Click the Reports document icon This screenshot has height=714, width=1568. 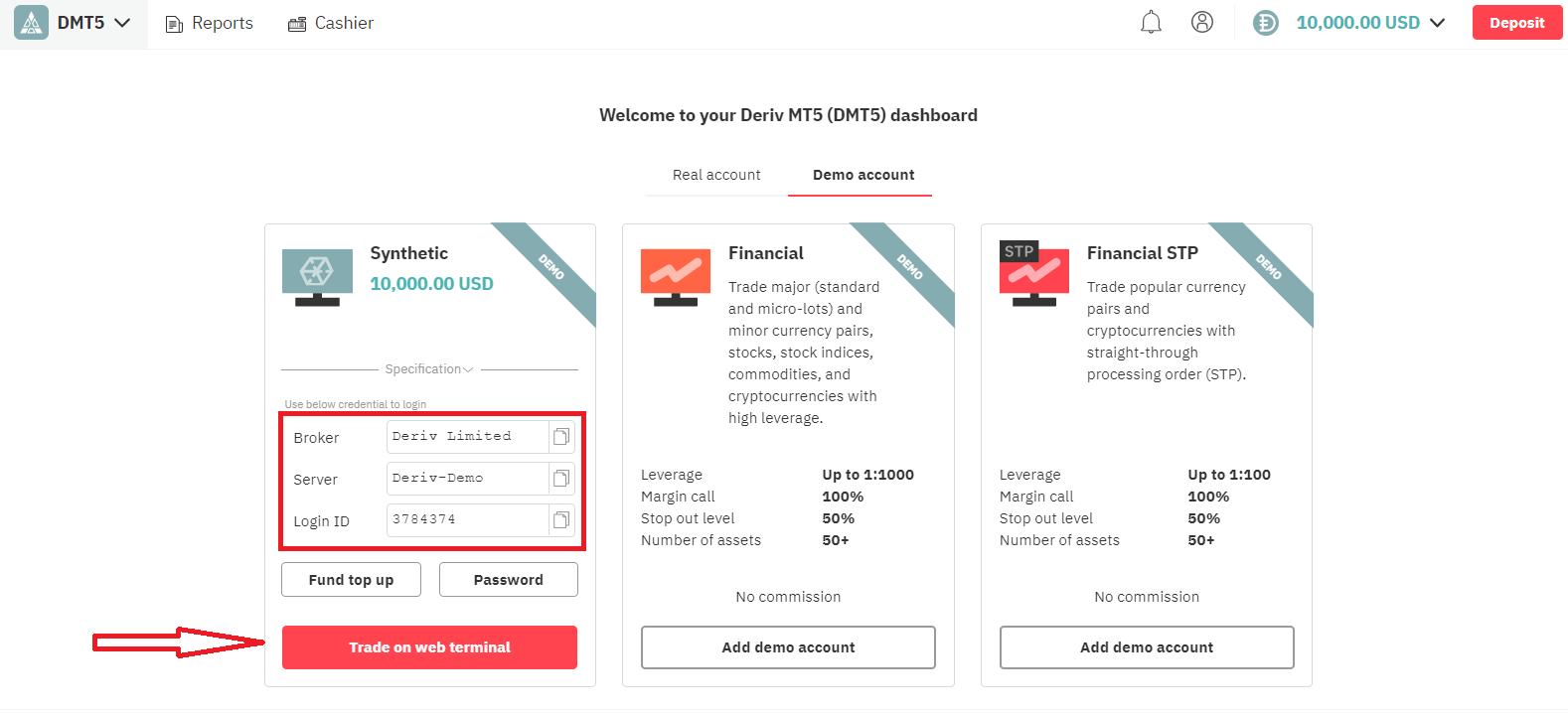pos(172,22)
